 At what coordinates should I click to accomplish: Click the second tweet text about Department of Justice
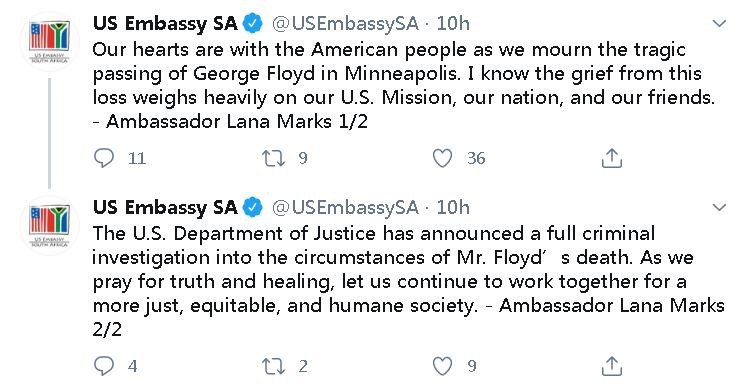pos(408,281)
